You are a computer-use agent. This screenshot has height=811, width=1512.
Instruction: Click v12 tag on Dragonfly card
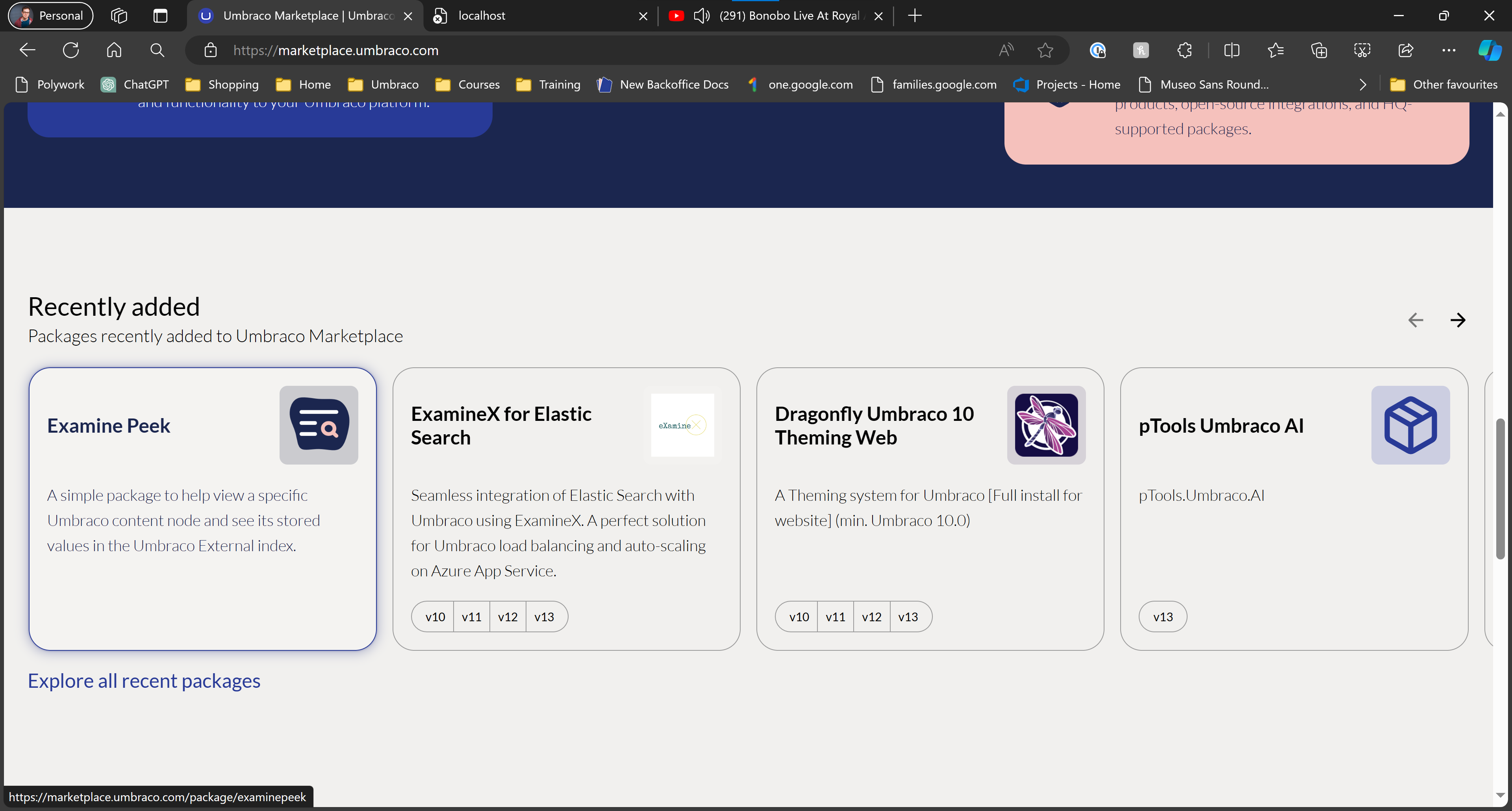coord(871,617)
